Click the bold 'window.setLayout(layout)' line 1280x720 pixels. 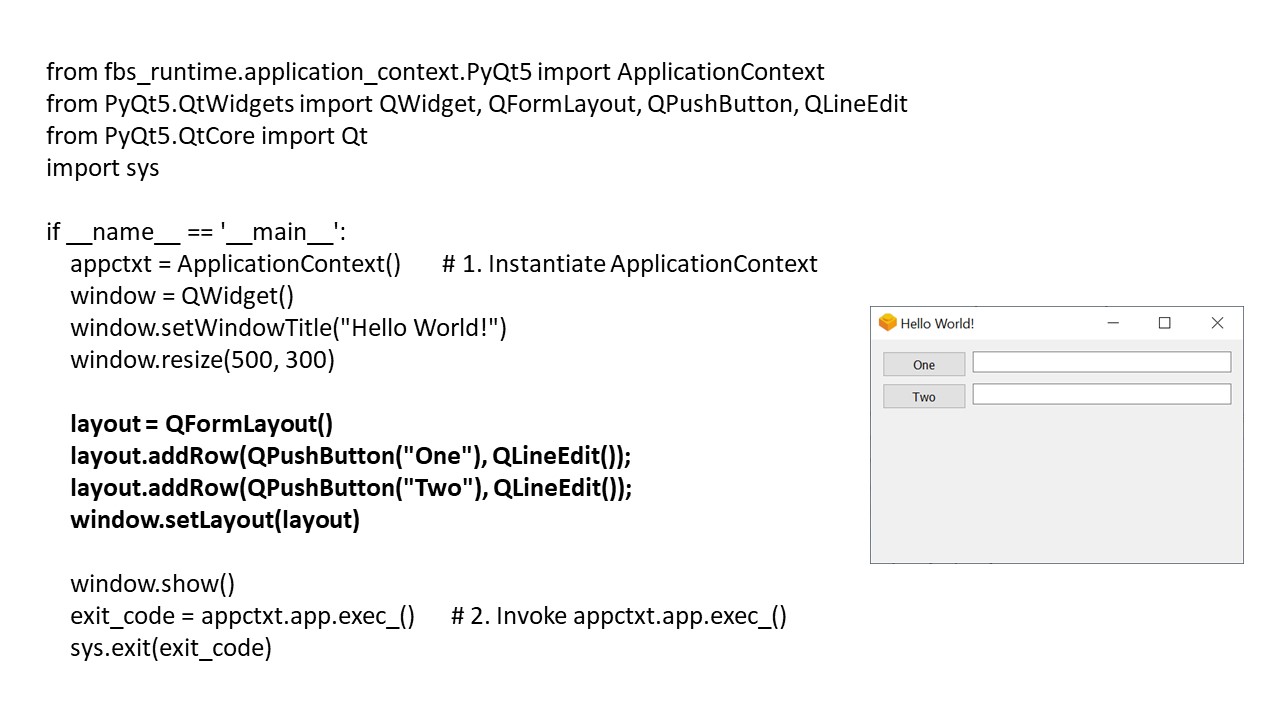click(x=214, y=520)
